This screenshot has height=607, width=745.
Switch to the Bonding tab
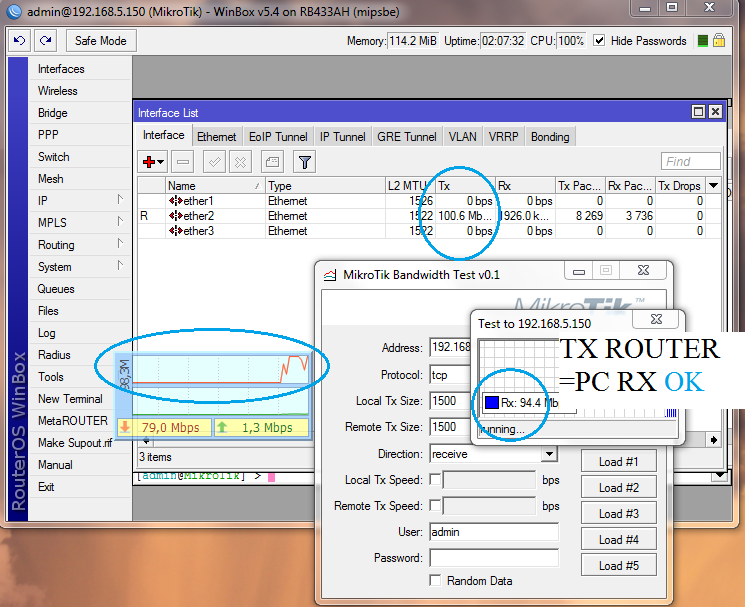[x=550, y=137]
